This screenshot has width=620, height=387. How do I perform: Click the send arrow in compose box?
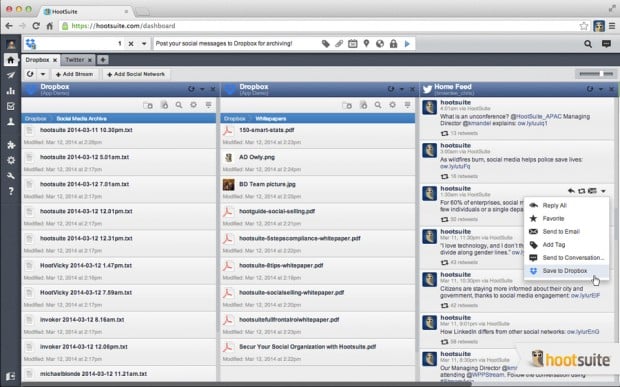click(x=407, y=43)
